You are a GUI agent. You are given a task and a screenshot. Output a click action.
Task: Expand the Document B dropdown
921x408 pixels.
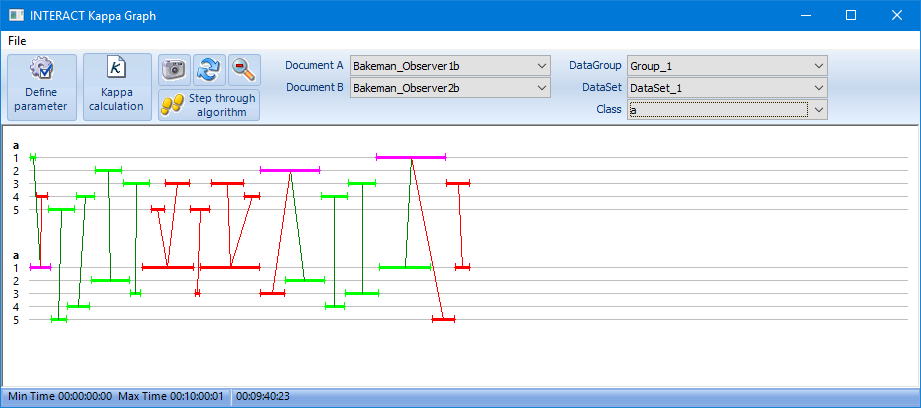(x=541, y=88)
